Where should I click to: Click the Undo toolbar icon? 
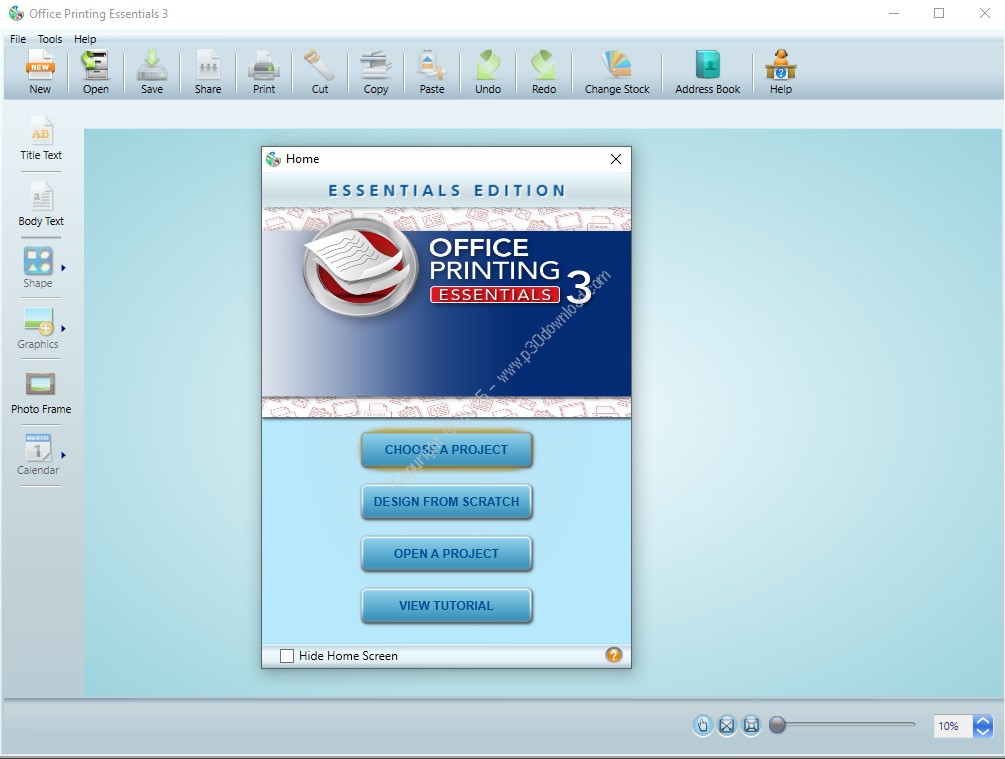click(x=488, y=72)
